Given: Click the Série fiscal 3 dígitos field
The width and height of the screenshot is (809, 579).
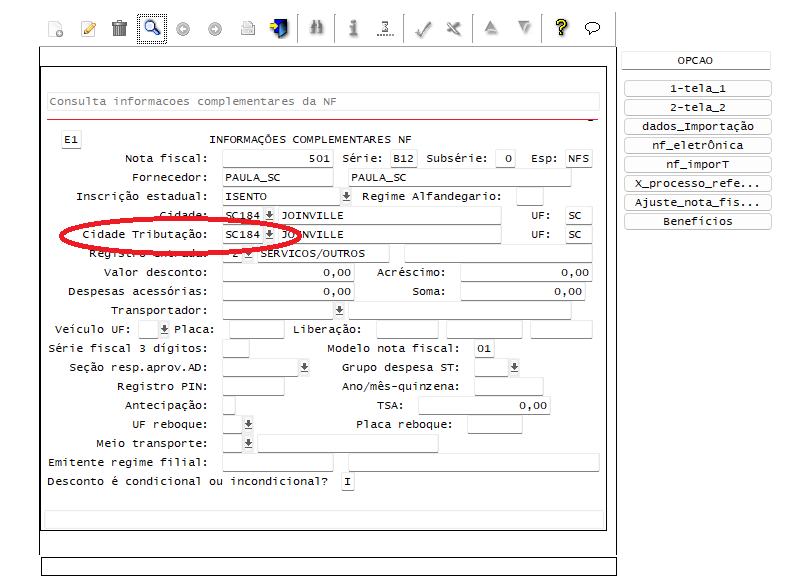Looking at the screenshot, I should 236,348.
